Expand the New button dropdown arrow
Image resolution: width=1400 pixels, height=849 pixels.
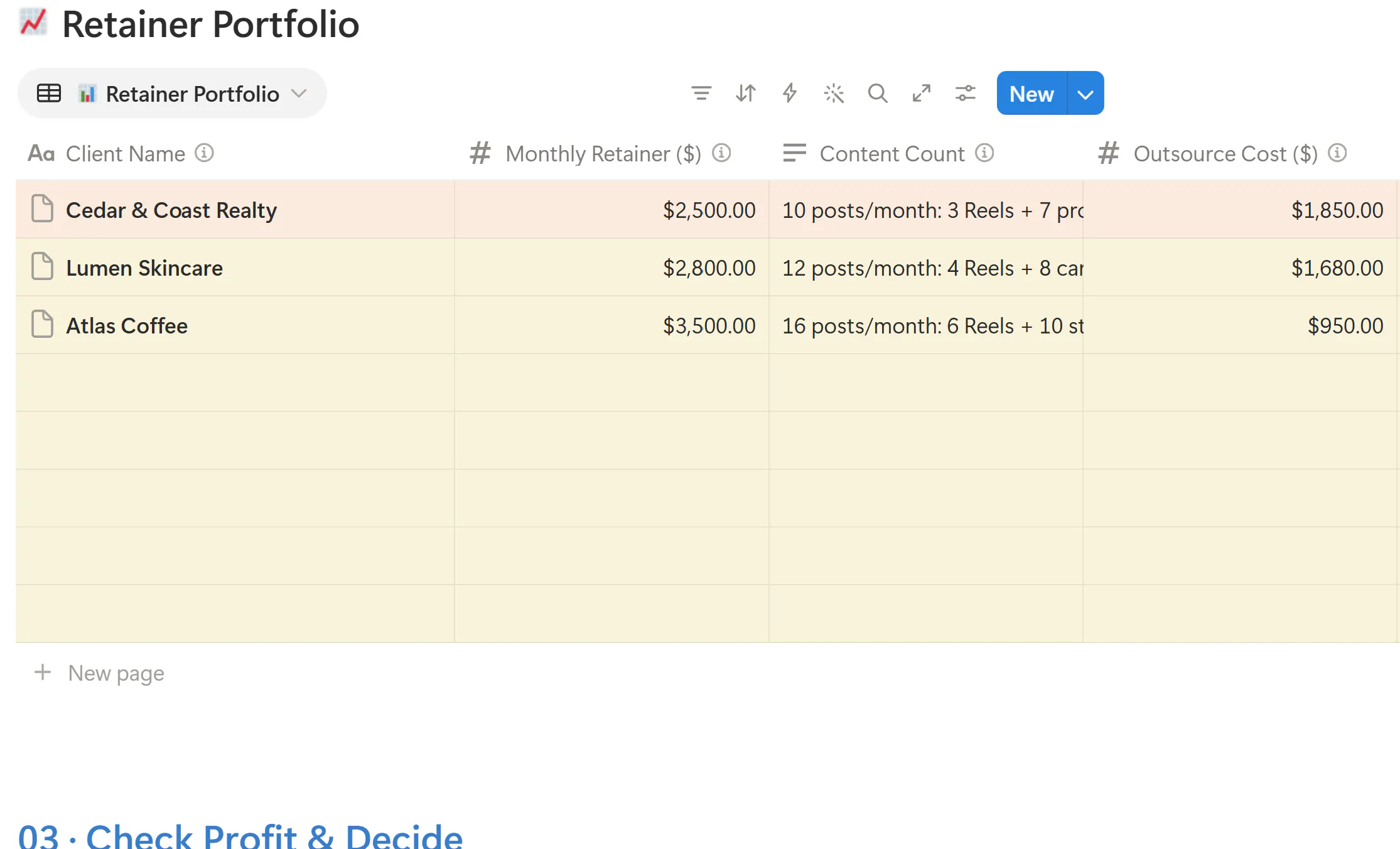tap(1085, 94)
